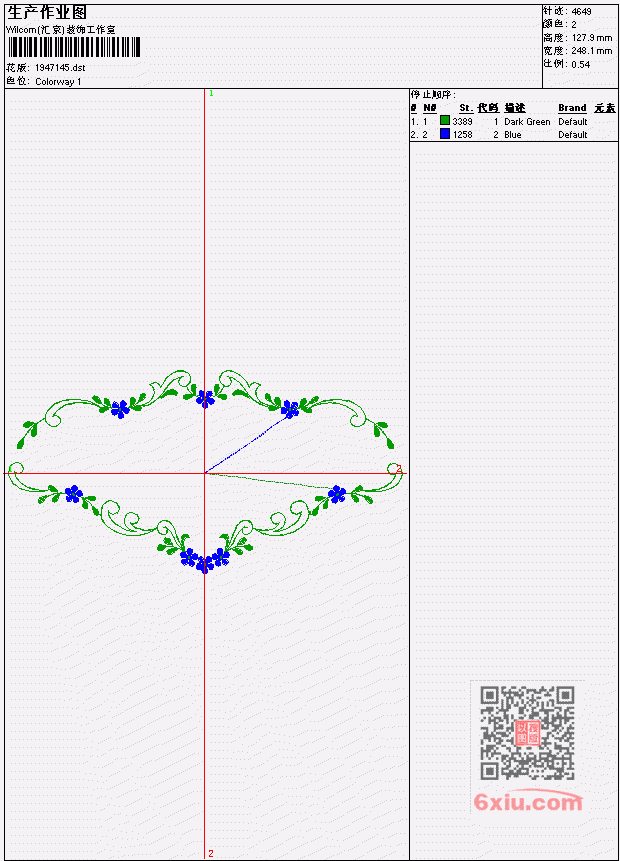Click the blue flower at top center
The height and width of the screenshot is (861, 620).
[205, 398]
